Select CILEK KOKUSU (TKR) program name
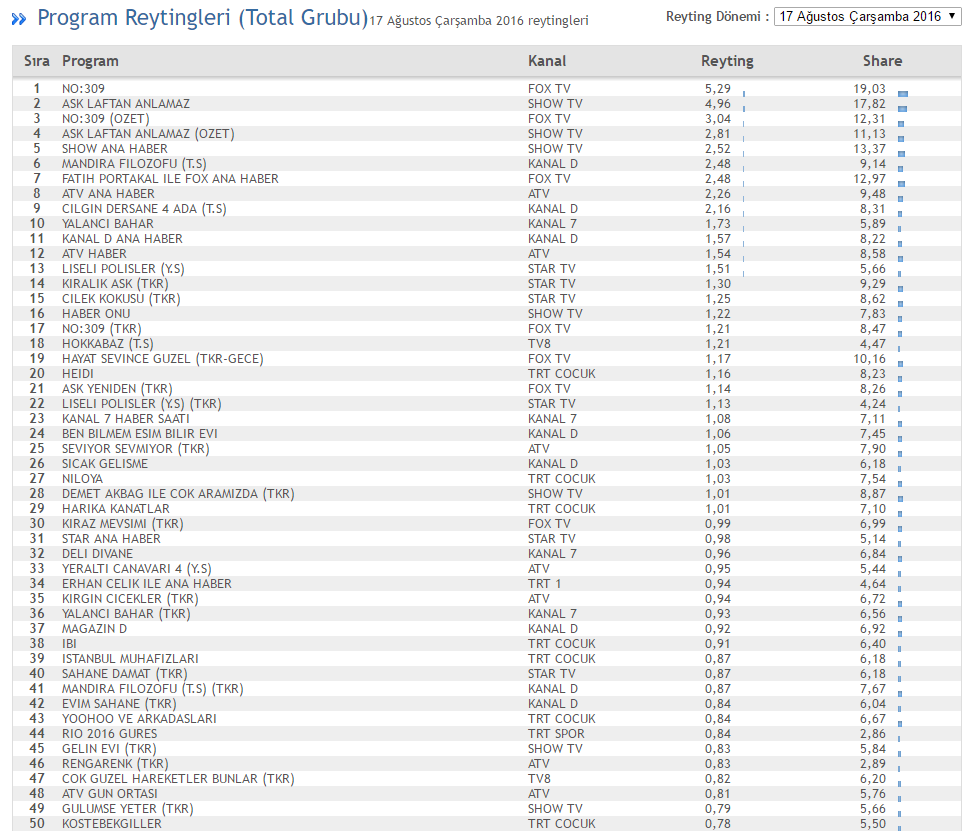Screen dimensions: 966x831 click(121, 299)
